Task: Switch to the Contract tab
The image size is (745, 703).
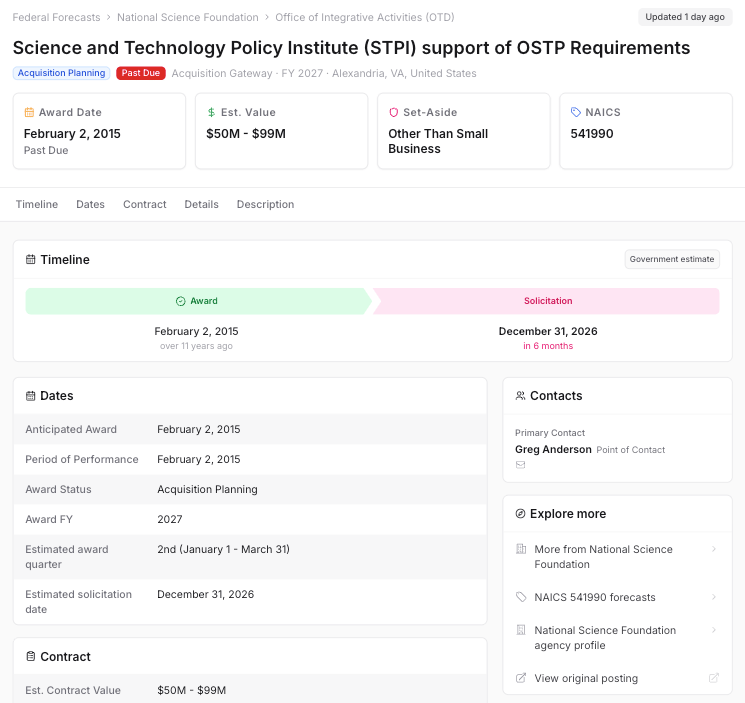Action: point(144,204)
